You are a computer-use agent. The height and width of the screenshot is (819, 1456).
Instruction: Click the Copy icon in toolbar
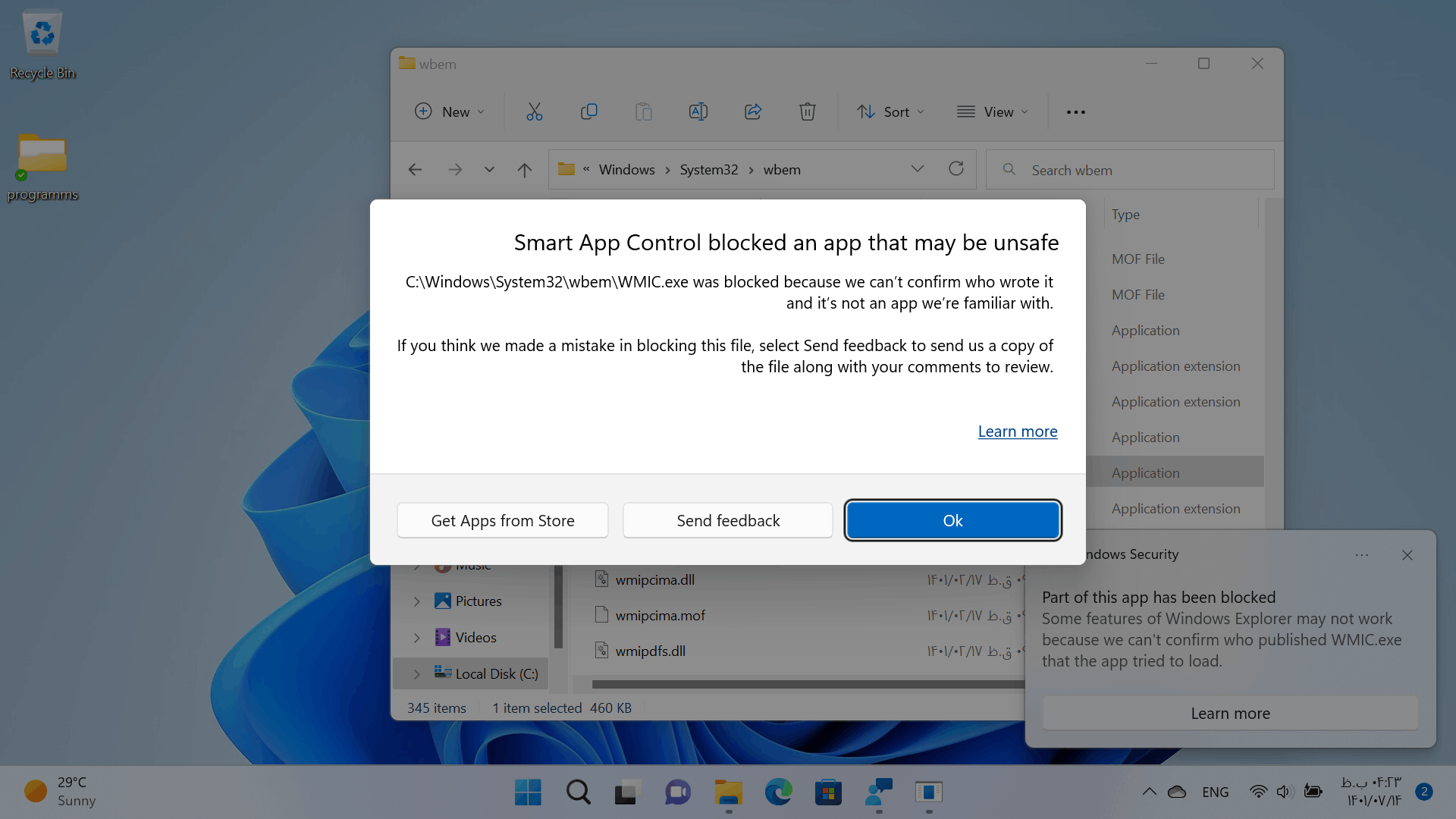coord(589,112)
